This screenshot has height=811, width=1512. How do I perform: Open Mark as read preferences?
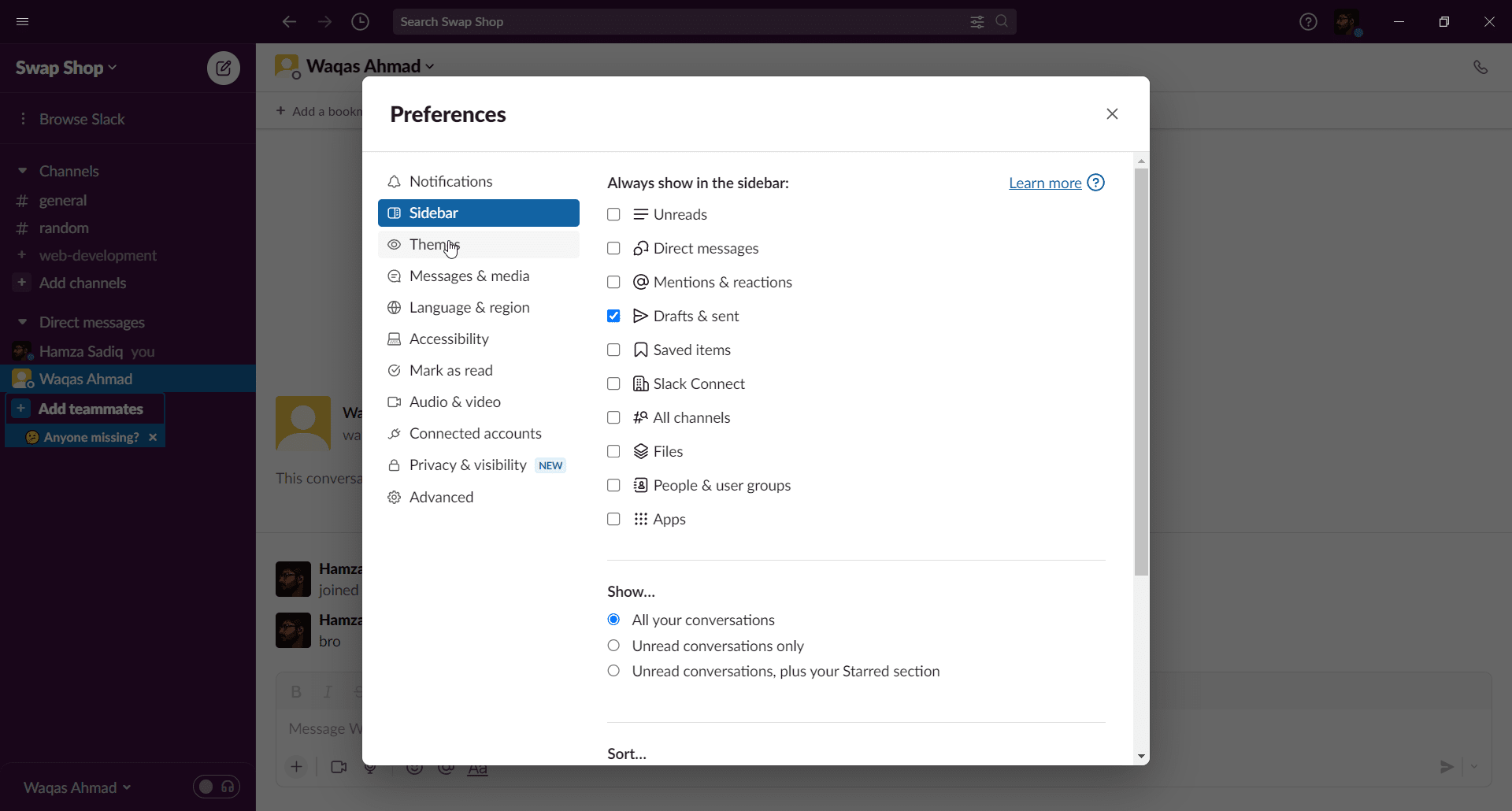479,370
